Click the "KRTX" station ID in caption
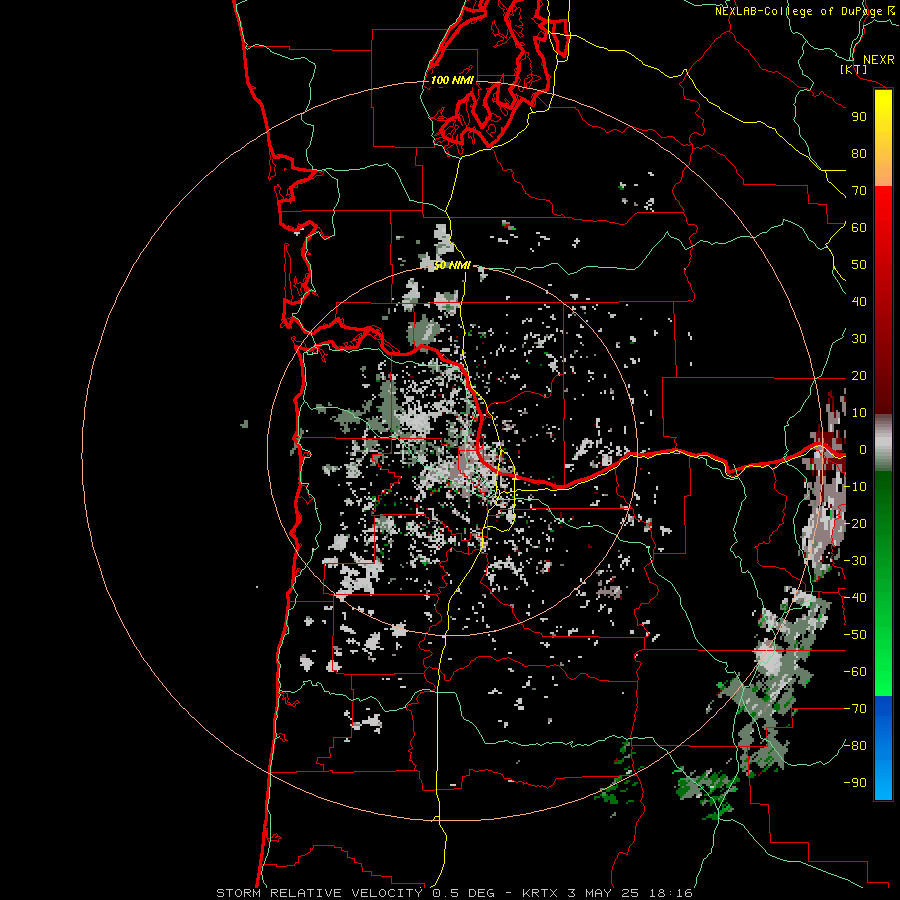This screenshot has width=900, height=900. point(541,893)
